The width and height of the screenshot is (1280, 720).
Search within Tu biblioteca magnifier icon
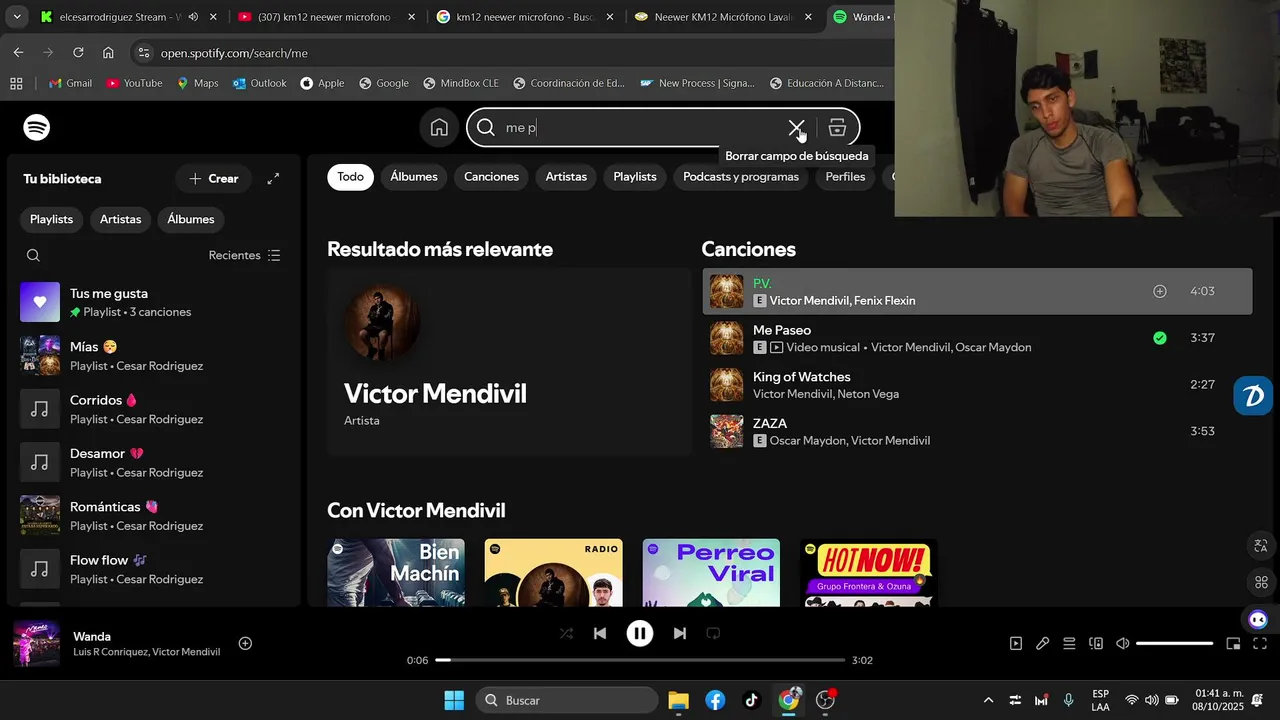[x=33, y=255]
